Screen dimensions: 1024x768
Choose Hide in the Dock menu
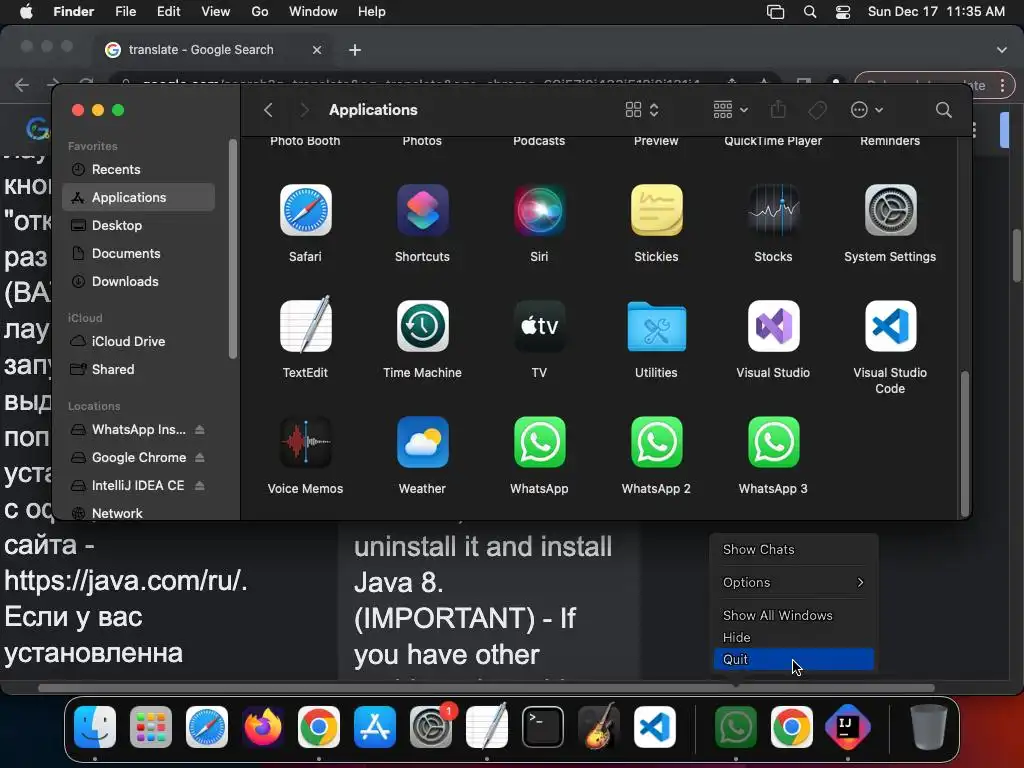tap(793, 637)
